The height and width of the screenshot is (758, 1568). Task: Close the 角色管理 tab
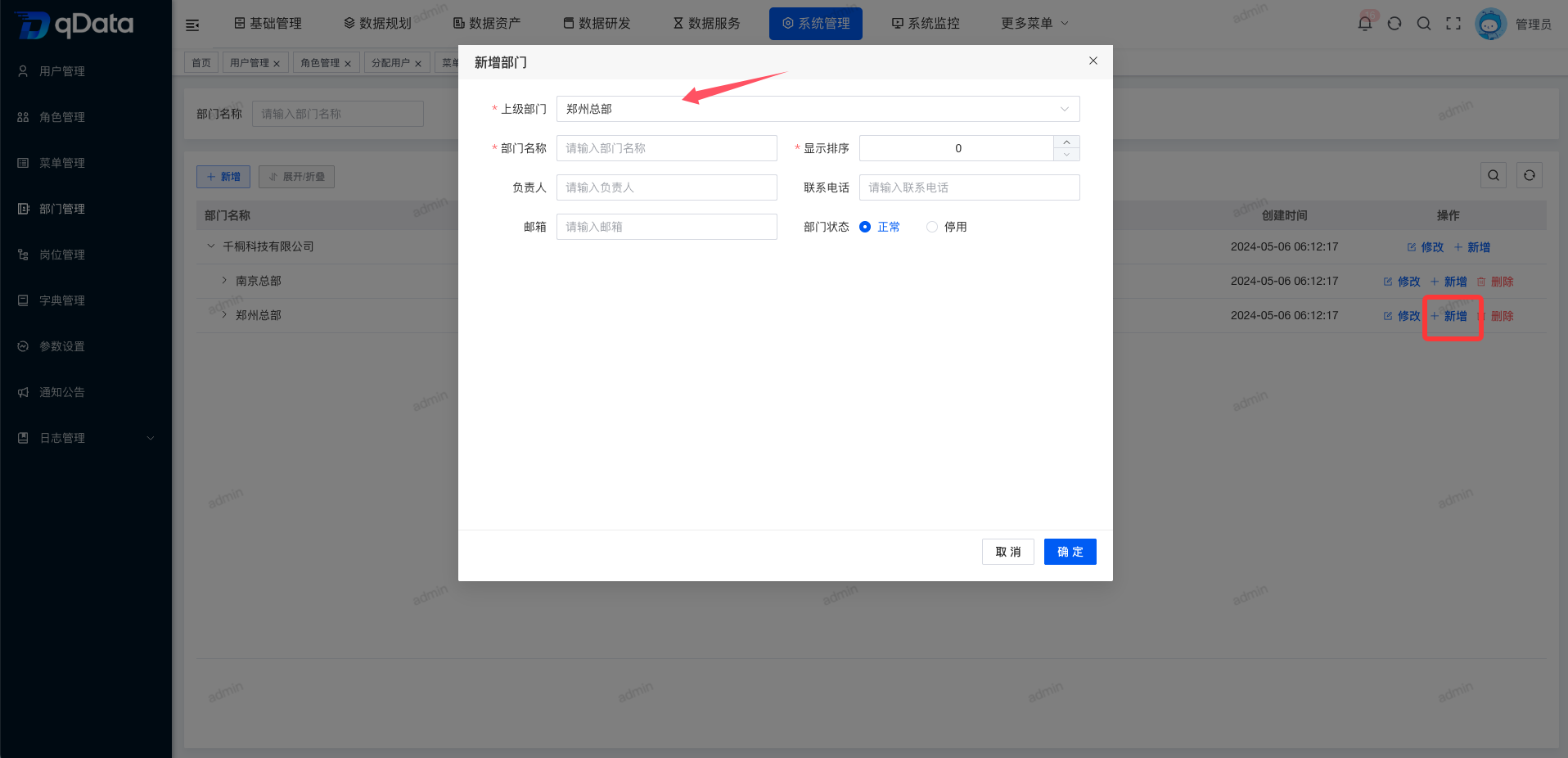348,64
